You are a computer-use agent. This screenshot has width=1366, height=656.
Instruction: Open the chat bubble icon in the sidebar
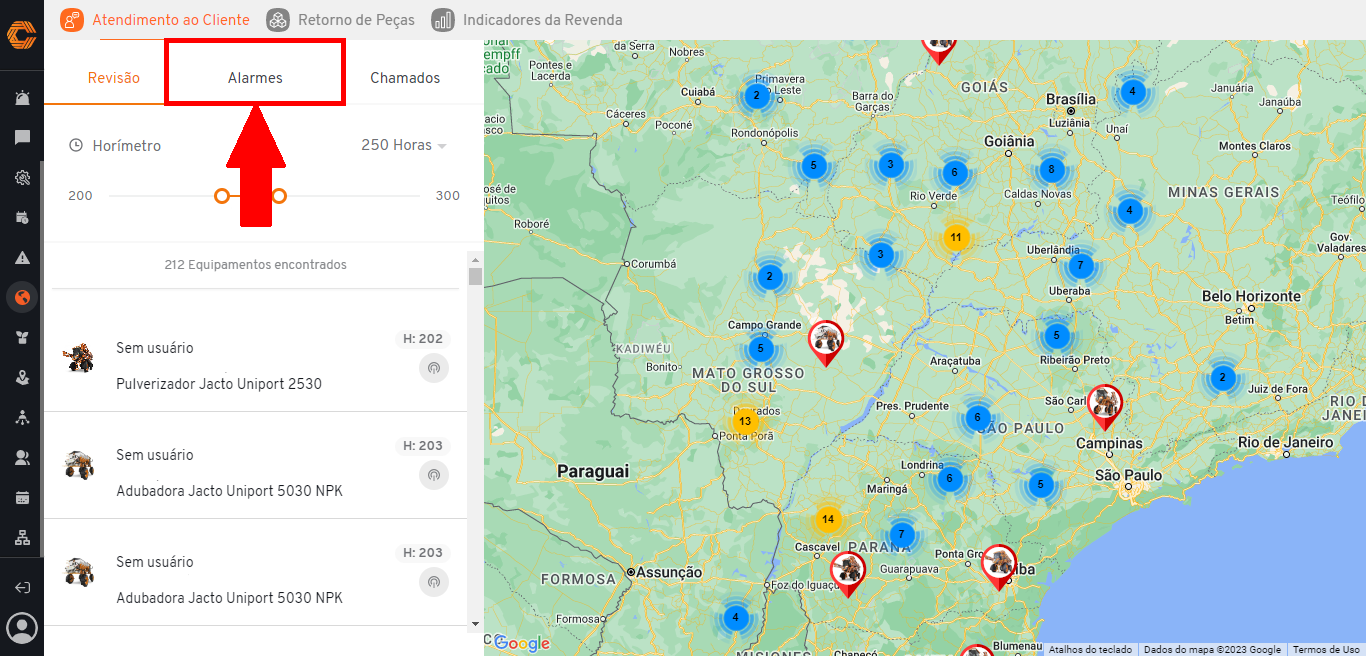[22, 137]
